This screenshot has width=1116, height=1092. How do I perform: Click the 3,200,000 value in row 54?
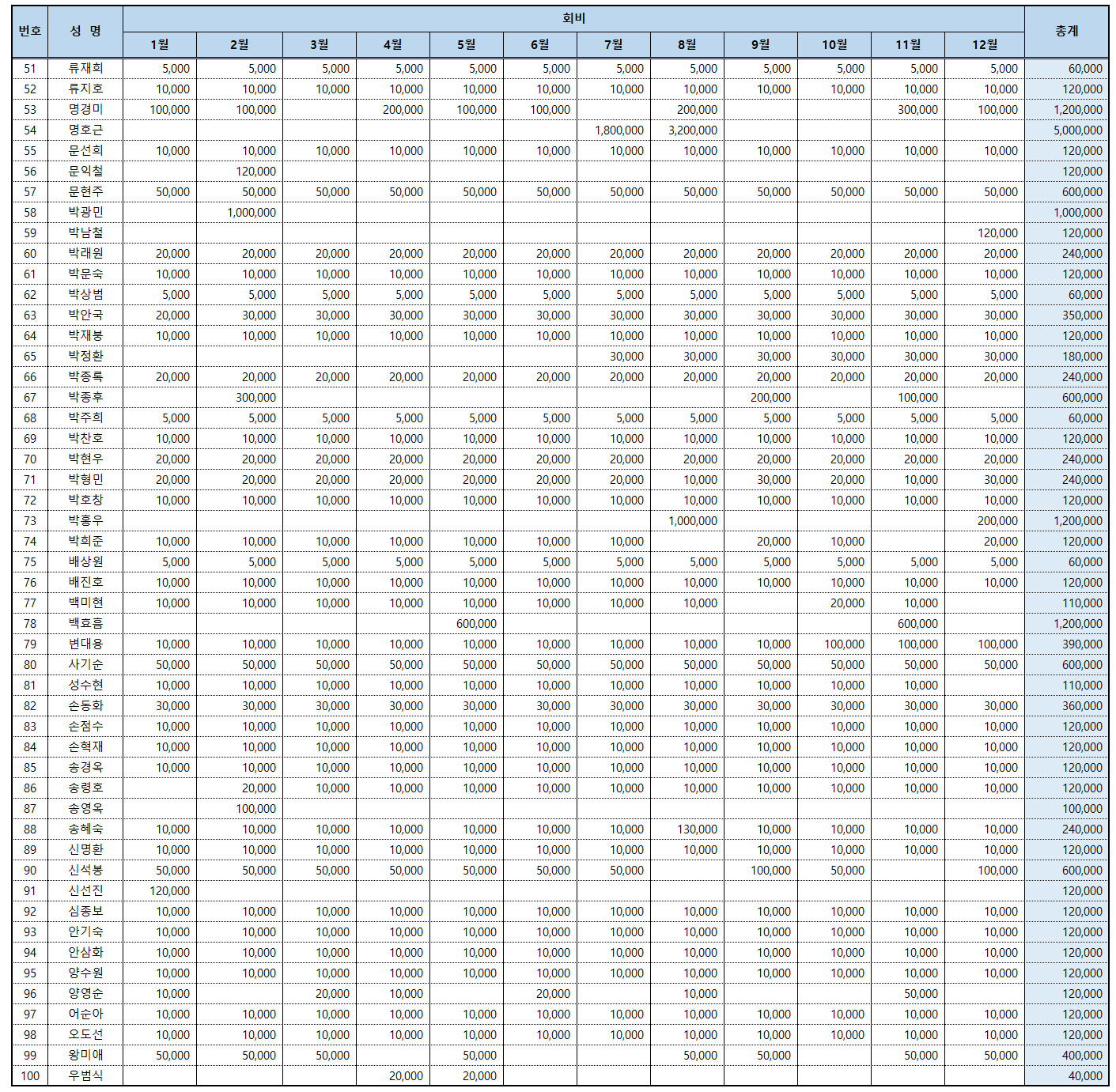coord(692,130)
